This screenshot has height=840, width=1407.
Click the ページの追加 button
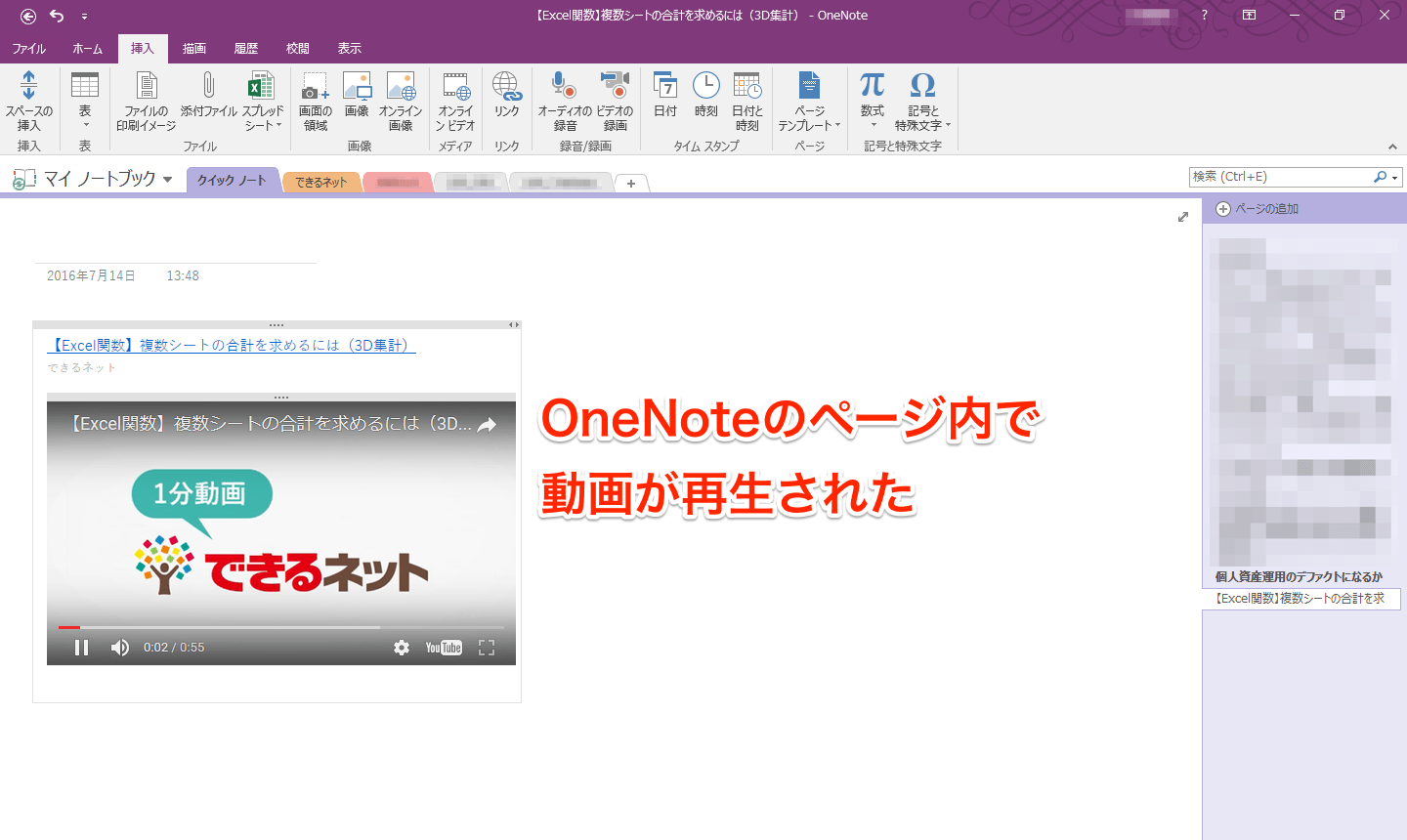click(1258, 209)
